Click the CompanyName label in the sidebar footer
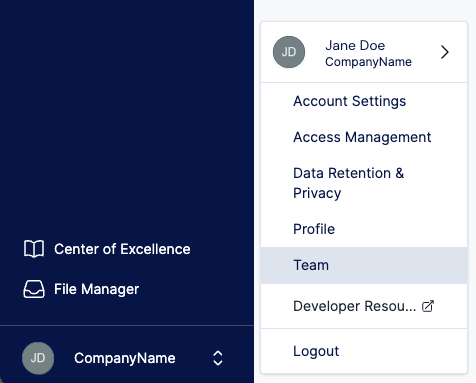This screenshot has width=476, height=383. tap(125, 358)
